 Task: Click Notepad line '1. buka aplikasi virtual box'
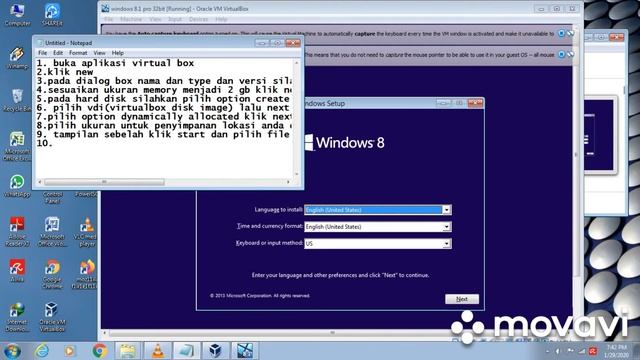tap(115, 63)
